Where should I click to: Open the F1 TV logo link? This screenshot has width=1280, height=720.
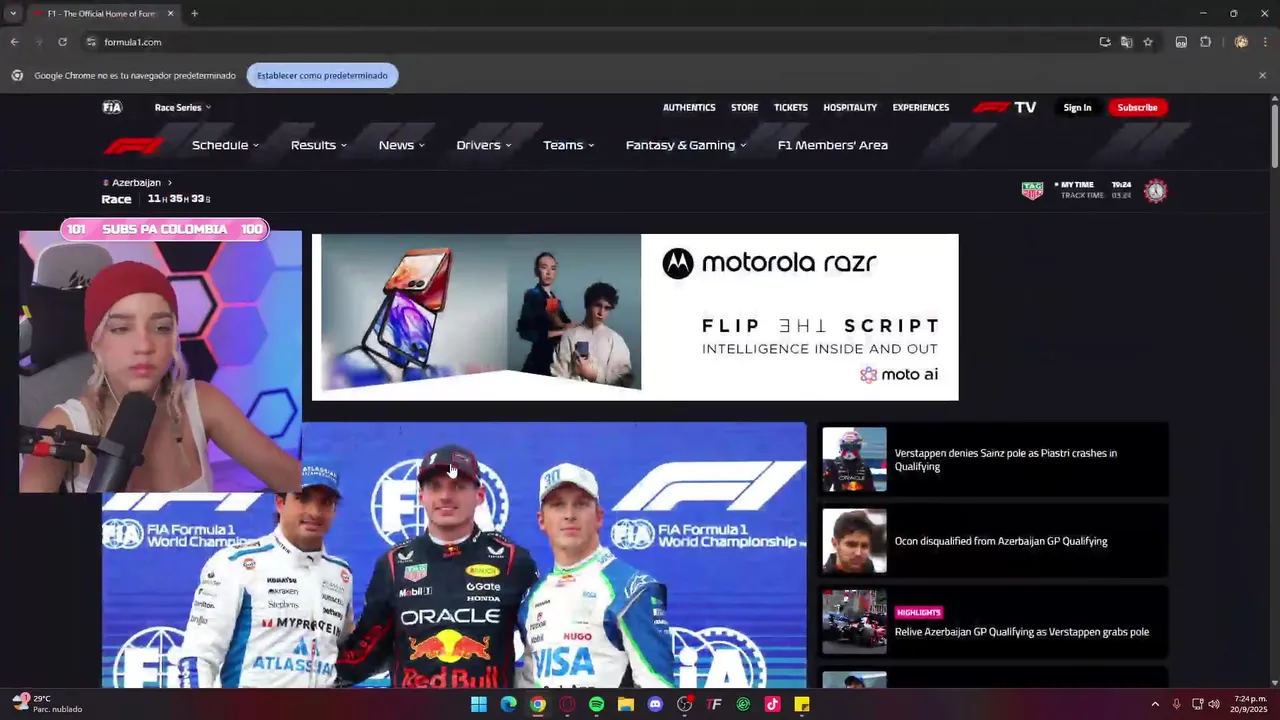[1005, 107]
